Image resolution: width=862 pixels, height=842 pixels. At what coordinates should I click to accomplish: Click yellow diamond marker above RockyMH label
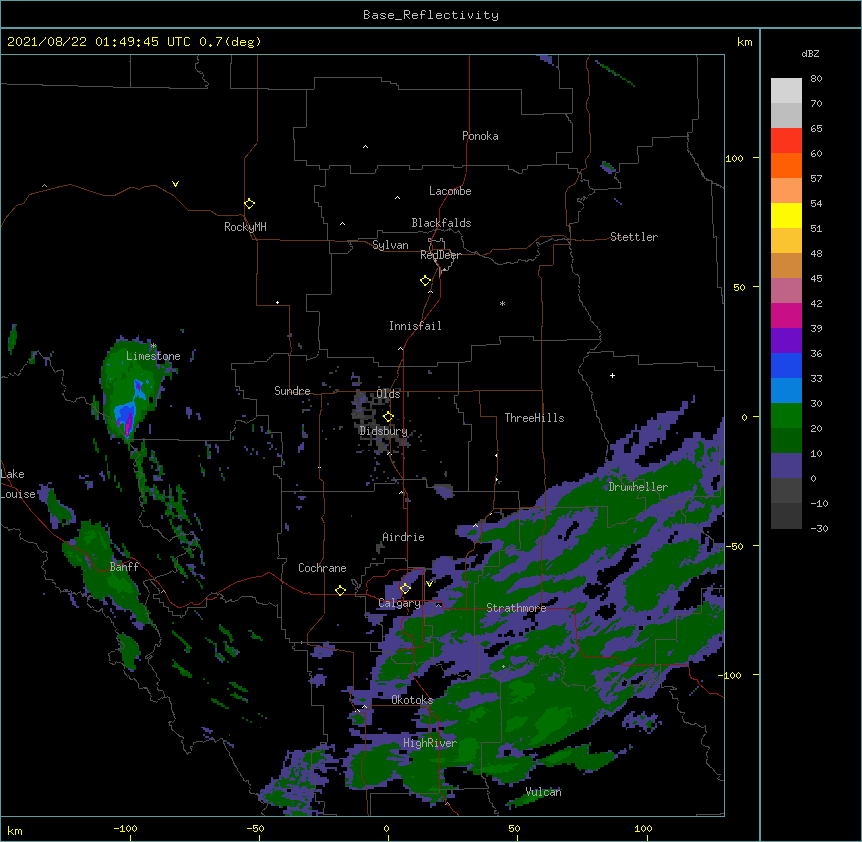tap(250, 204)
